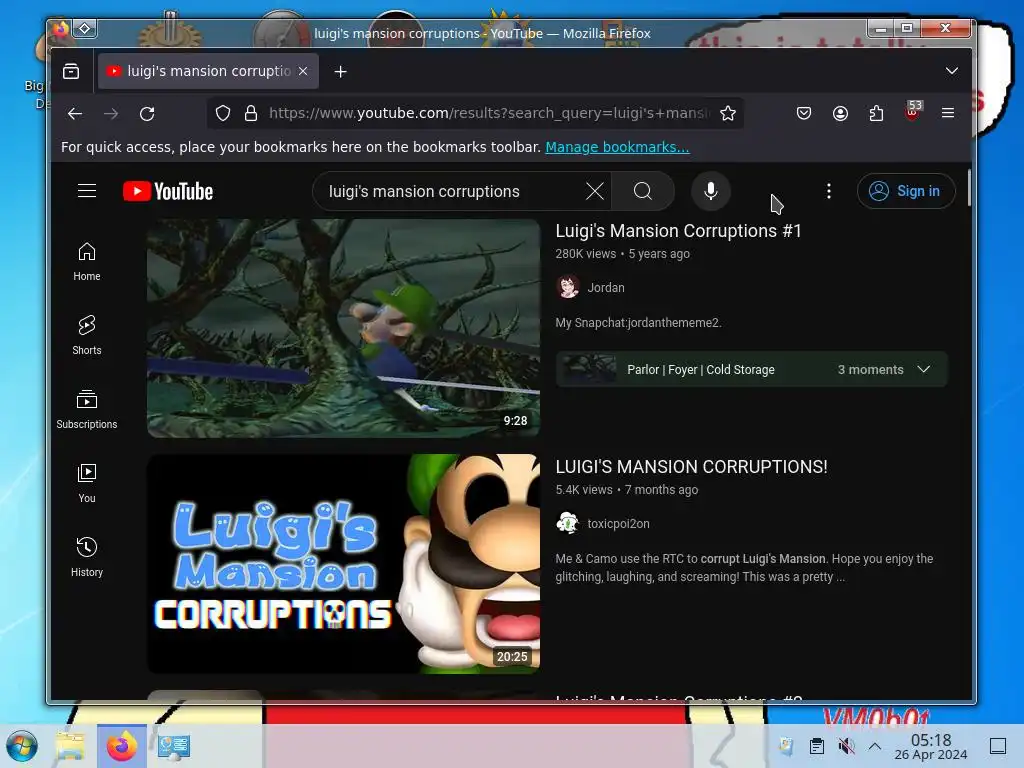The image size is (1024, 768).
Task: Open a new tab
Action: click(x=340, y=71)
